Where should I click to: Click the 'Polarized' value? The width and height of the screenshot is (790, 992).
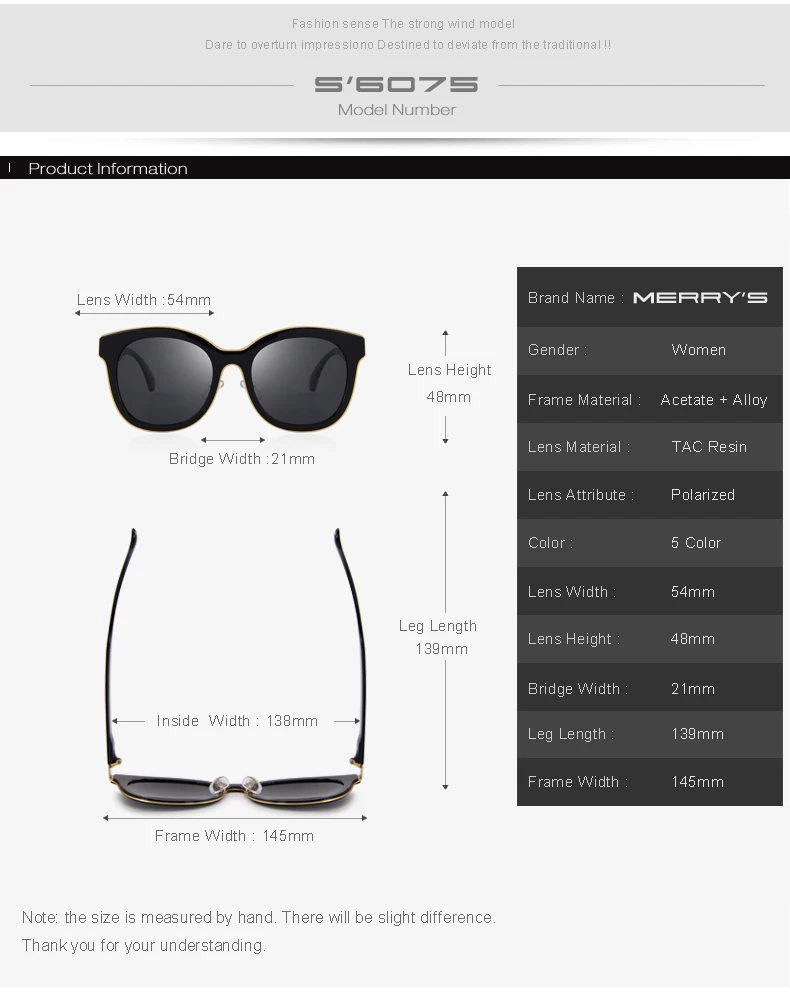(x=703, y=495)
